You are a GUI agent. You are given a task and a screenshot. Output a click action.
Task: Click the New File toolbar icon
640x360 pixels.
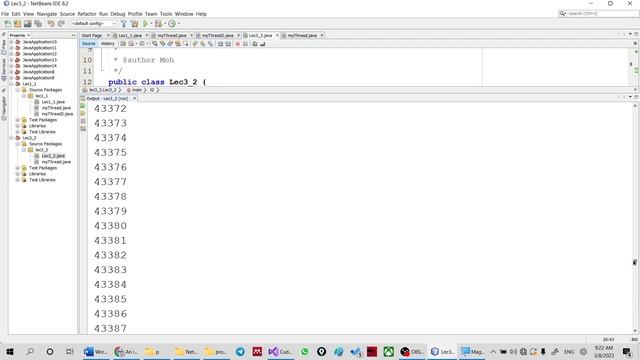[x=7, y=24]
